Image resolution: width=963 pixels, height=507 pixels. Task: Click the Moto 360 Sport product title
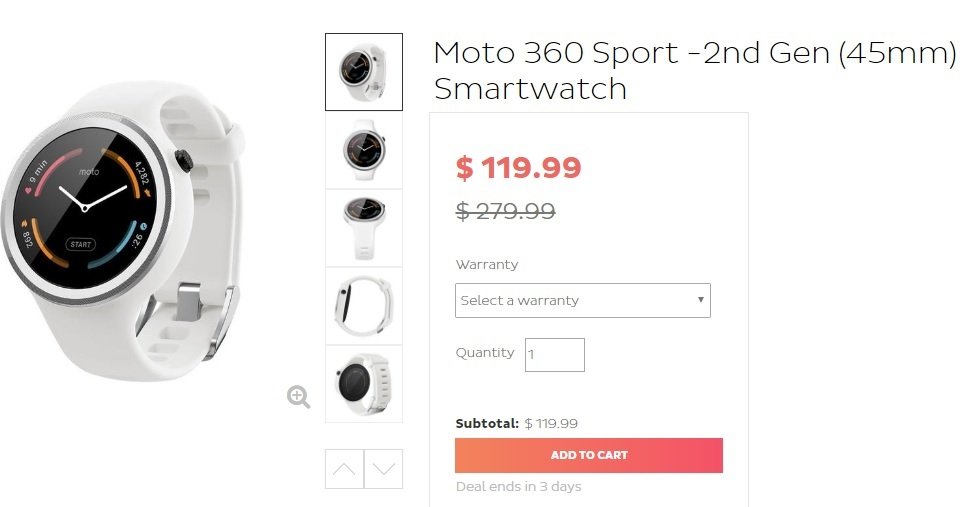point(694,70)
